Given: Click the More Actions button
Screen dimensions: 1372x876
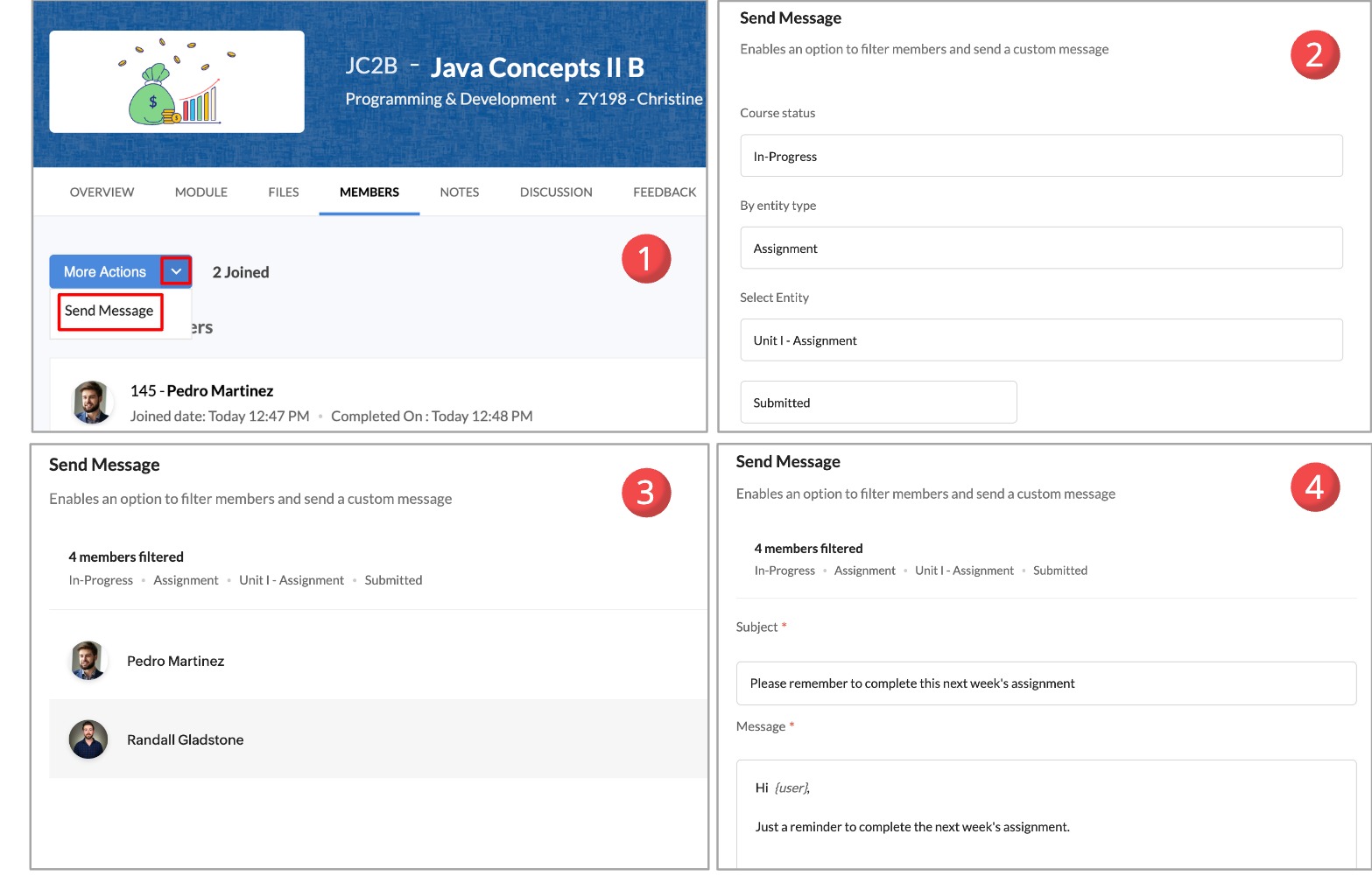Looking at the screenshot, I should click(105, 271).
